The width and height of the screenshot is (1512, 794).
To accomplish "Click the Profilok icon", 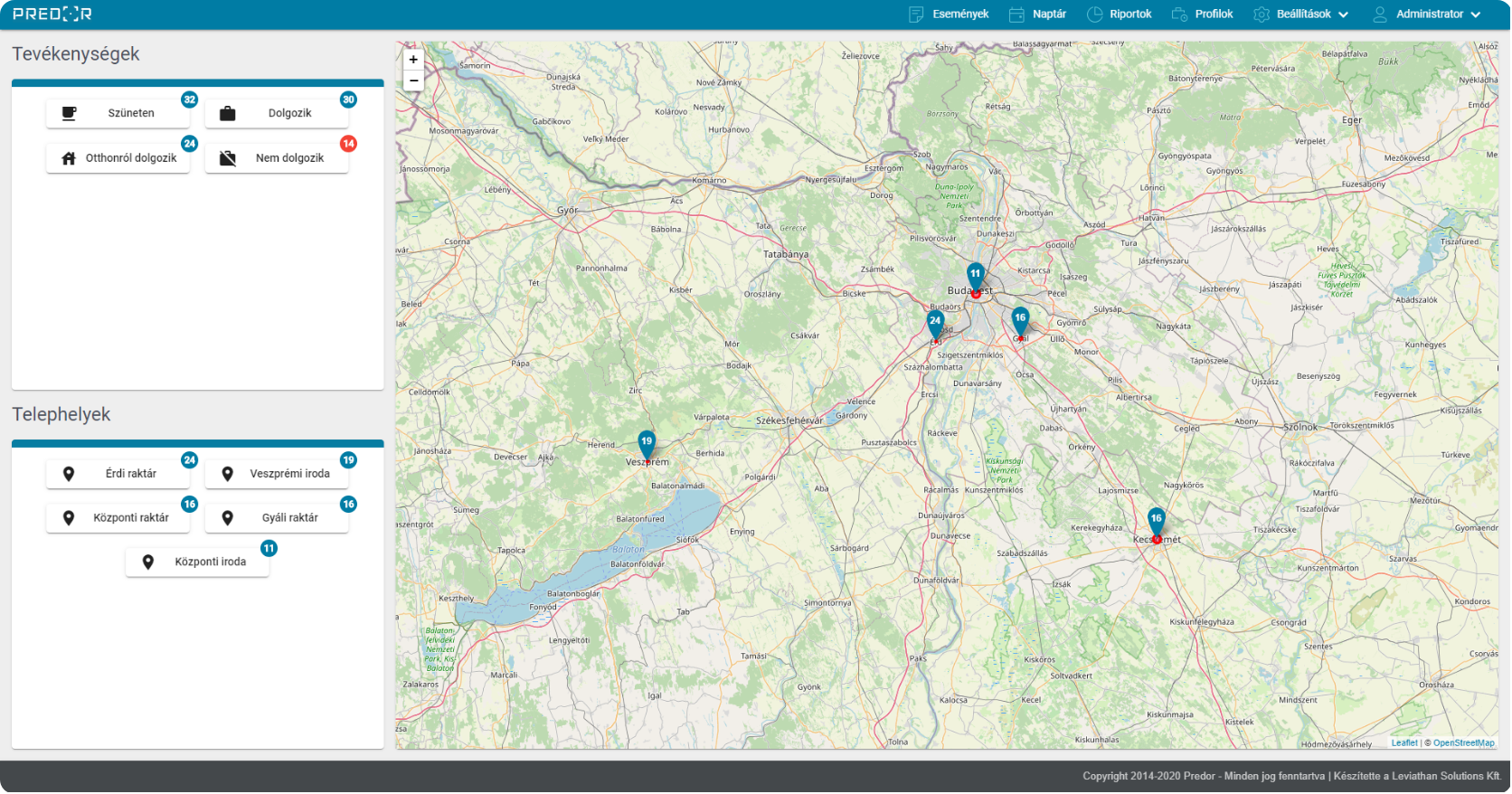I will (1179, 14).
